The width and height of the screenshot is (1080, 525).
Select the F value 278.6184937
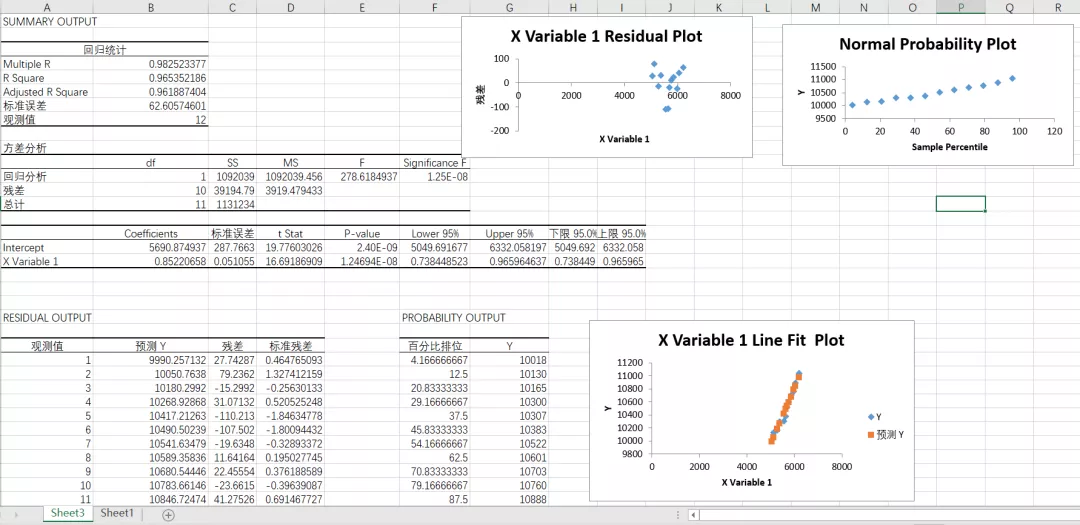[362, 176]
